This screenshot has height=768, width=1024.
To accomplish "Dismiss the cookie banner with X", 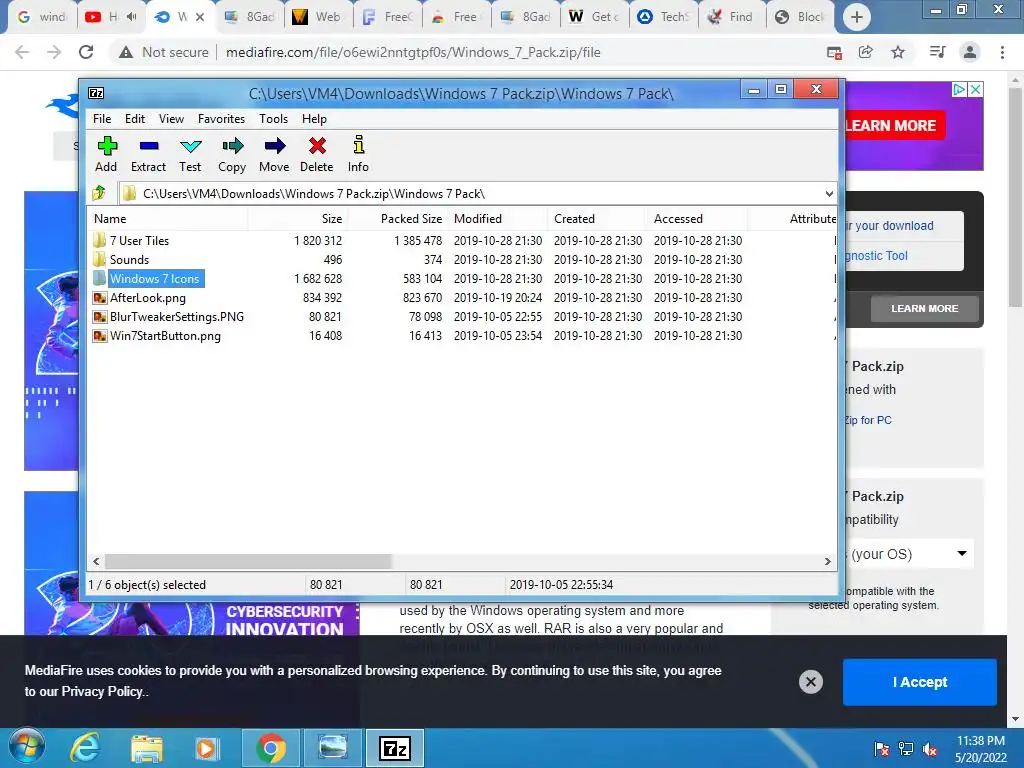I will coord(810,682).
